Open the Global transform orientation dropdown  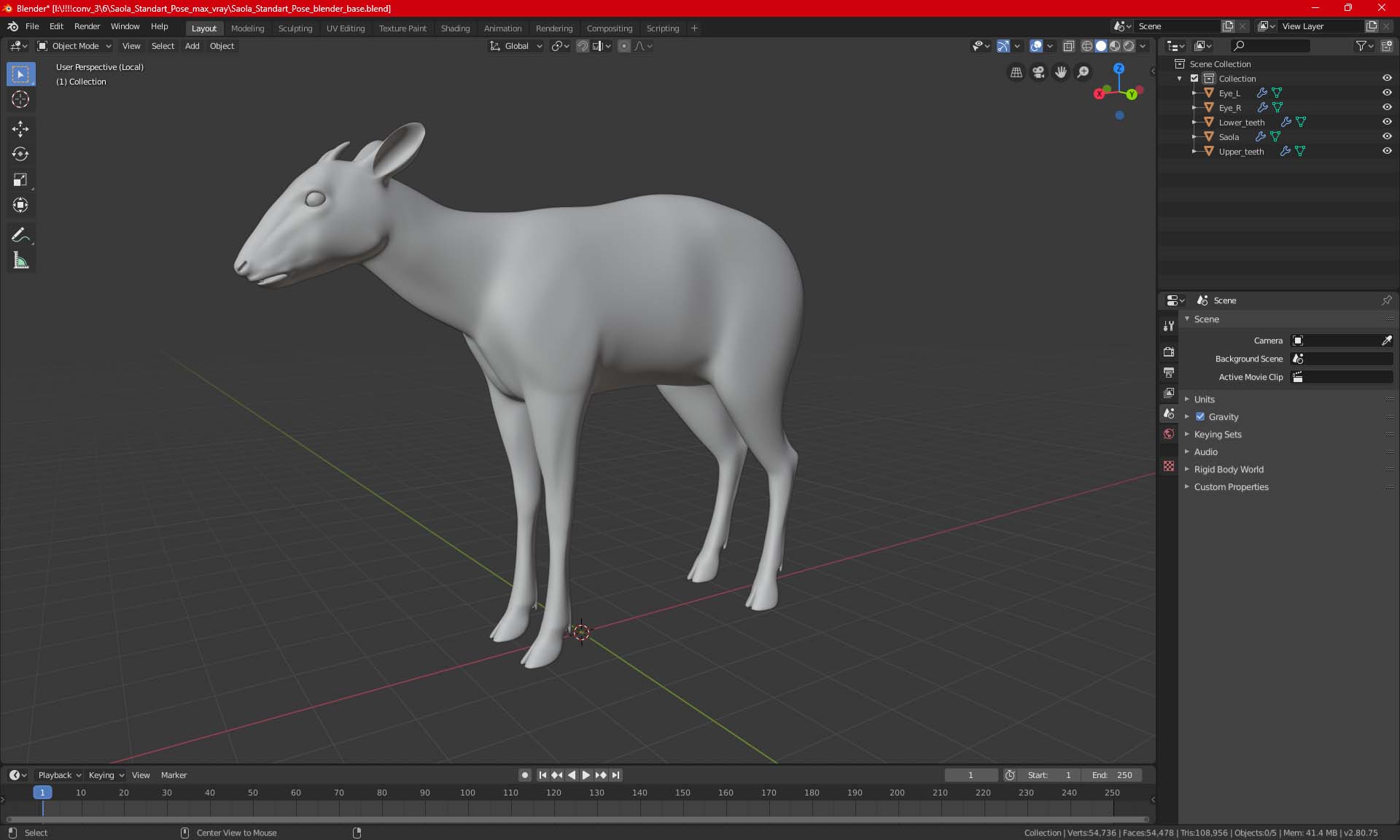click(516, 46)
